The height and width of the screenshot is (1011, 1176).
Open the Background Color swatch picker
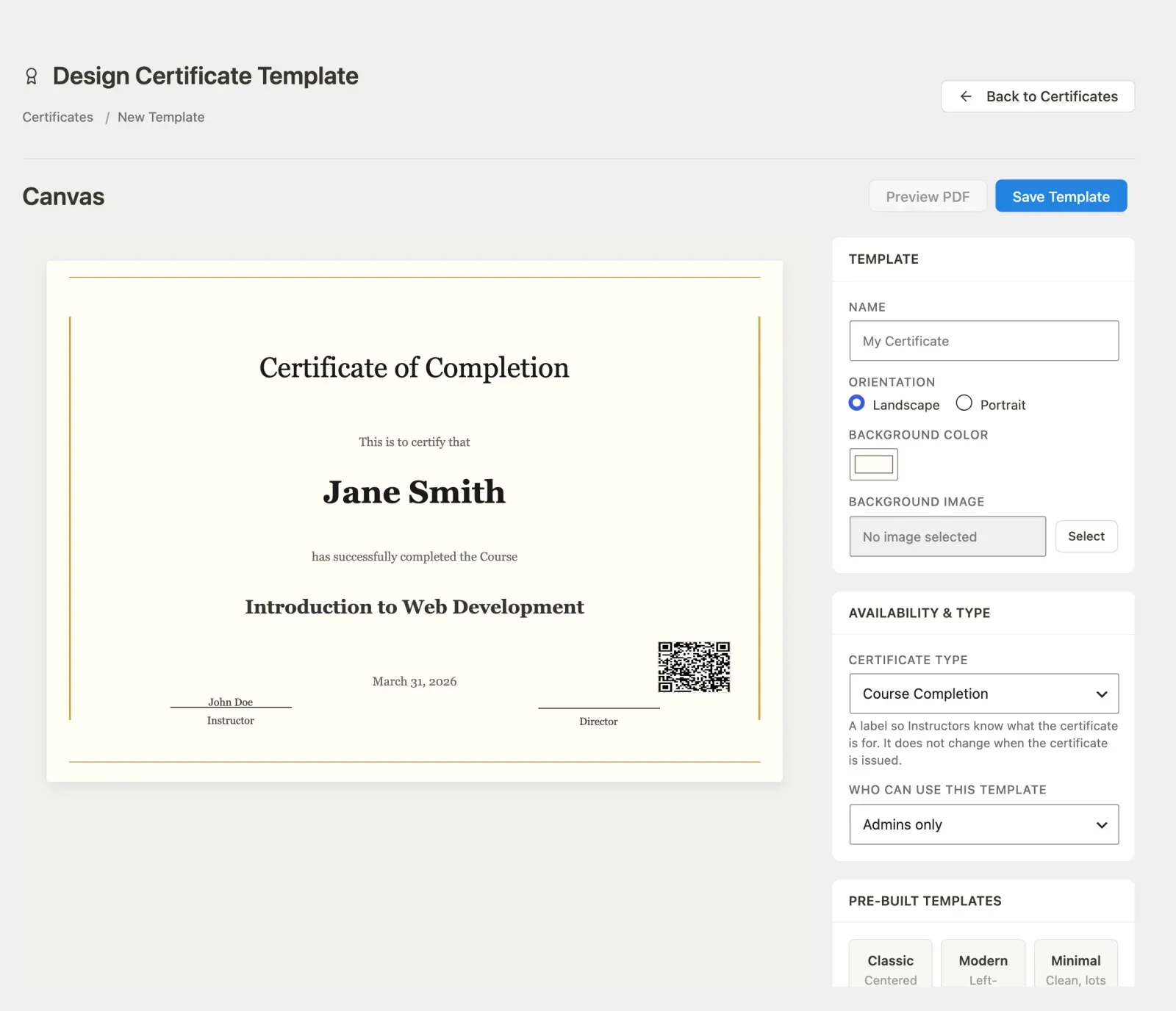click(x=874, y=464)
